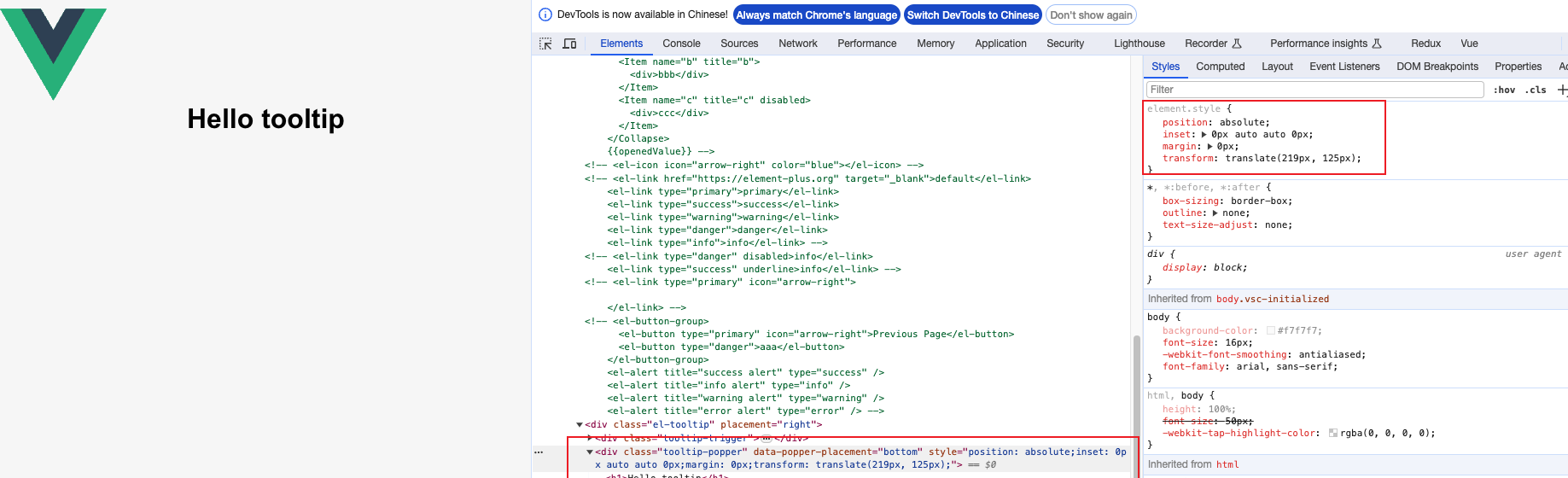Click the element.style selector text
The image size is (1568, 478).
point(1184,108)
